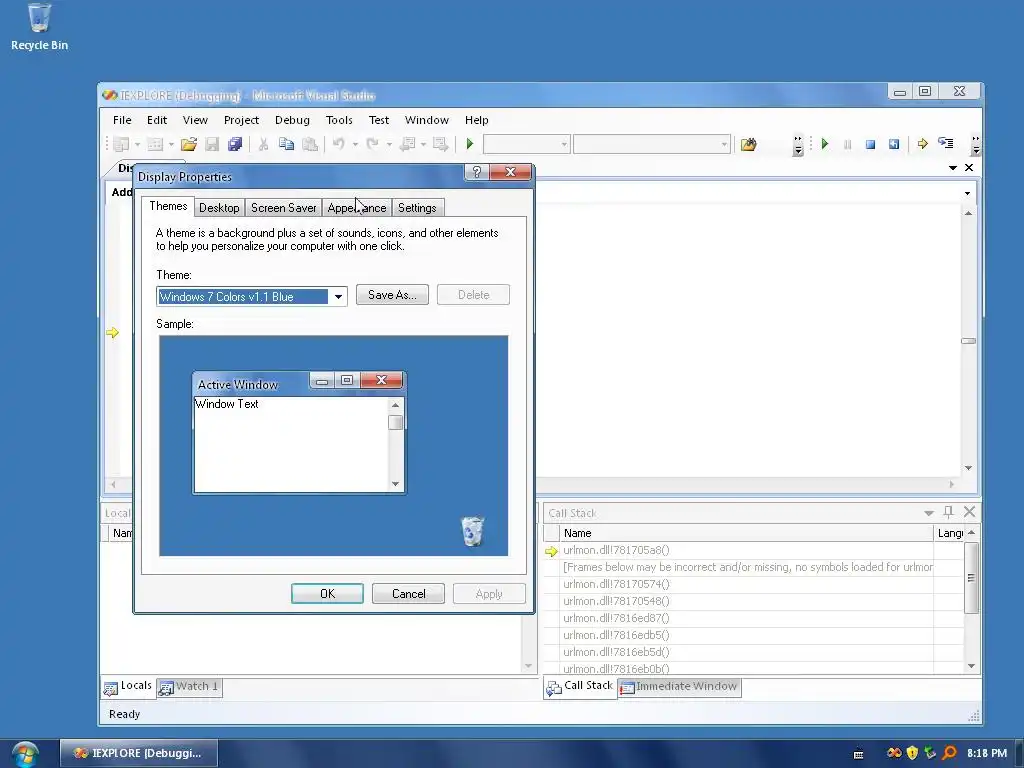Open the Theme combo box dropdown
Screen dimensions: 1024x768
click(338, 296)
